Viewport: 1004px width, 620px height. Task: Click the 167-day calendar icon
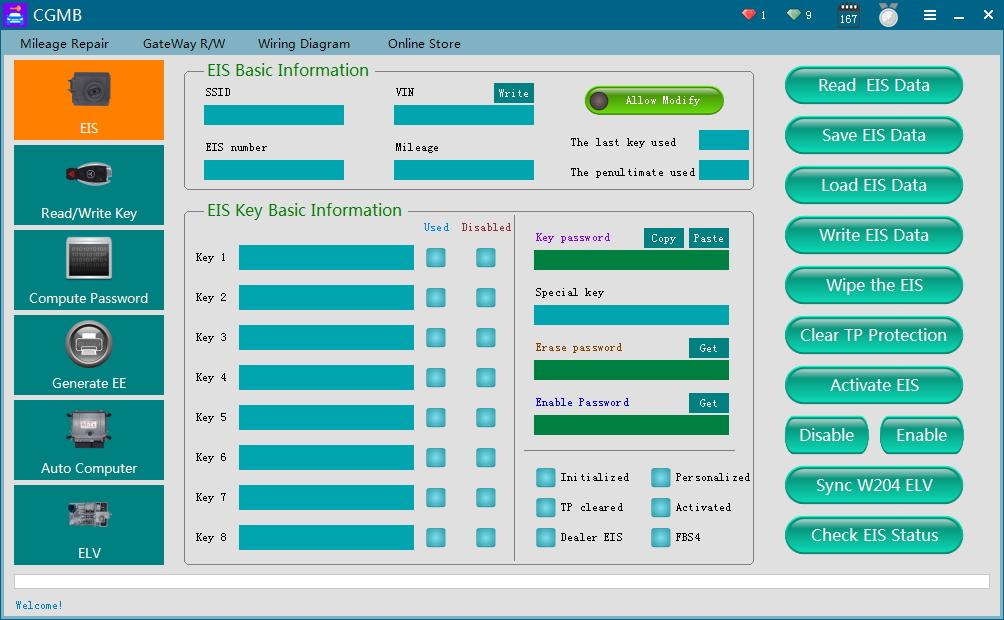(846, 15)
